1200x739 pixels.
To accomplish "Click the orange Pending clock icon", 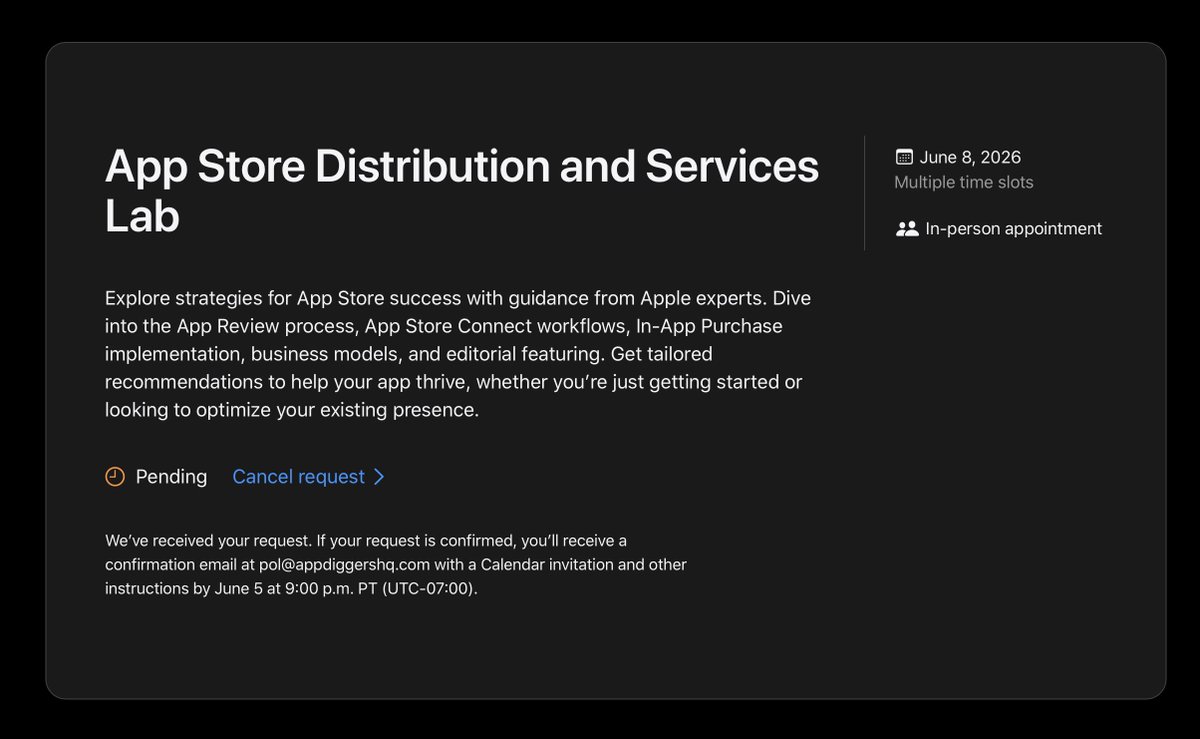I will pos(115,477).
